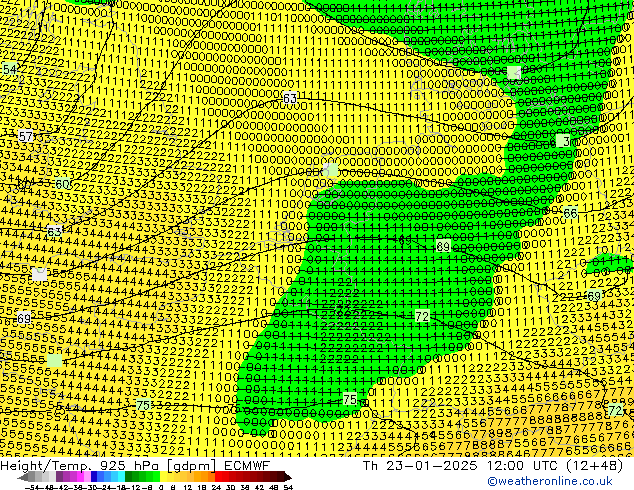Image resolution: width=634 pixels, height=490 pixels.
Task: Click the 'Height/Temp. 925 hPa [gdpm] ECMWF' title
Action: 135,465
